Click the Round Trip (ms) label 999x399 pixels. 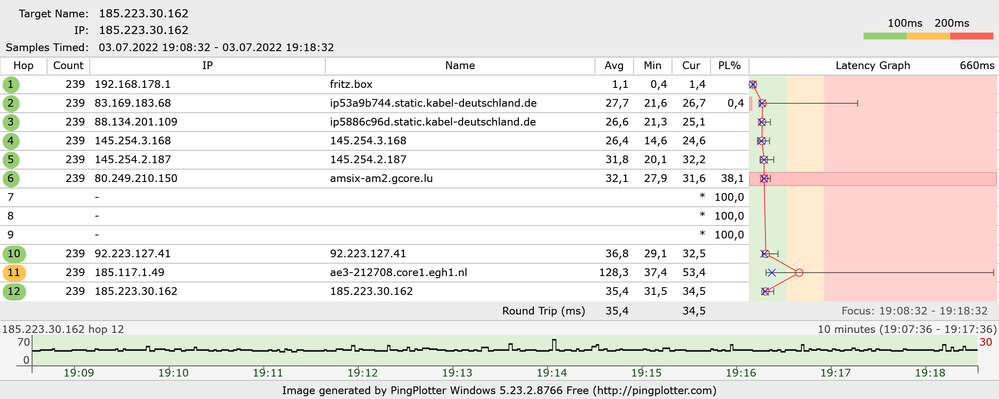[x=543, y=311]
